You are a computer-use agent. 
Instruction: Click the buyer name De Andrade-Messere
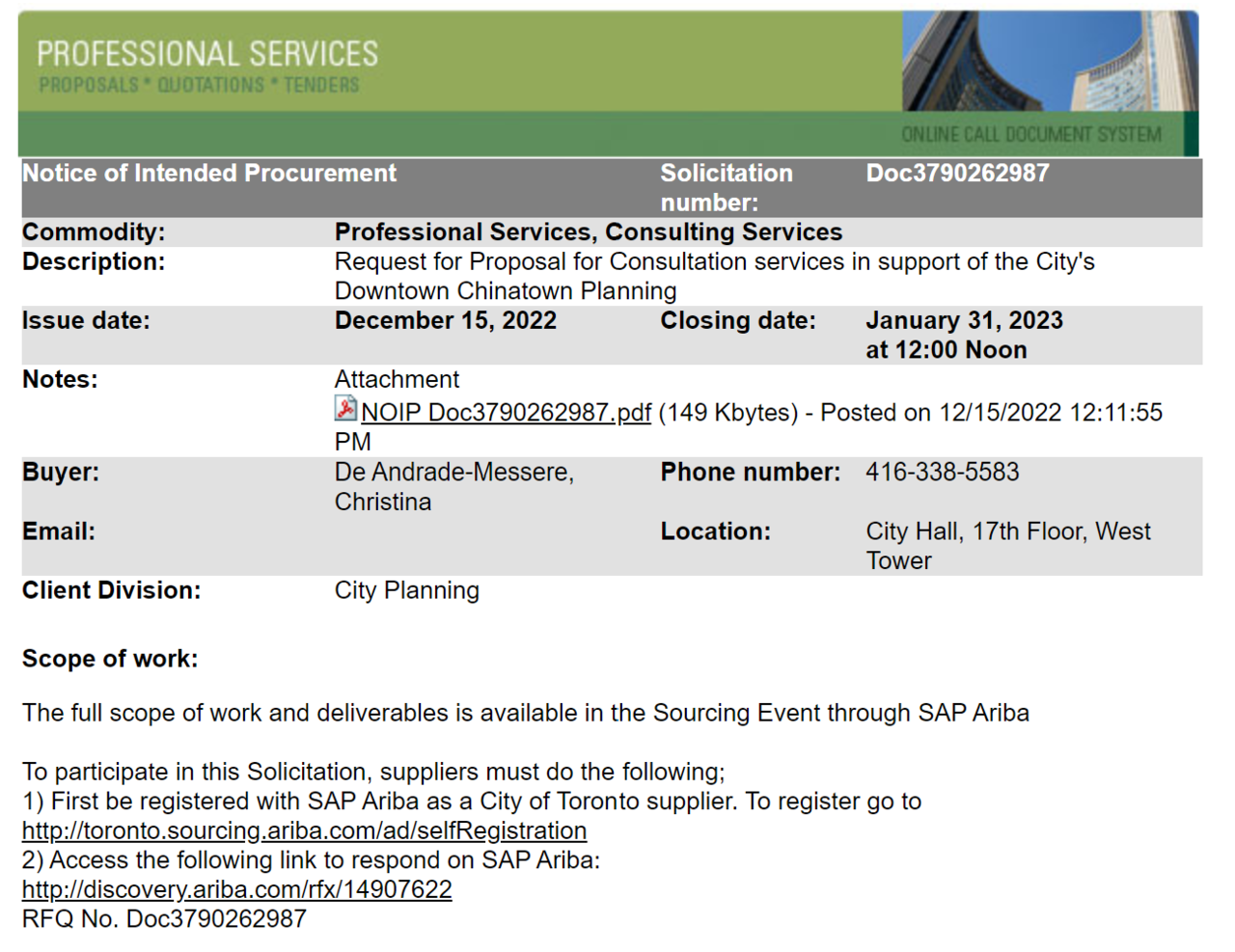(x=453, y=473)
